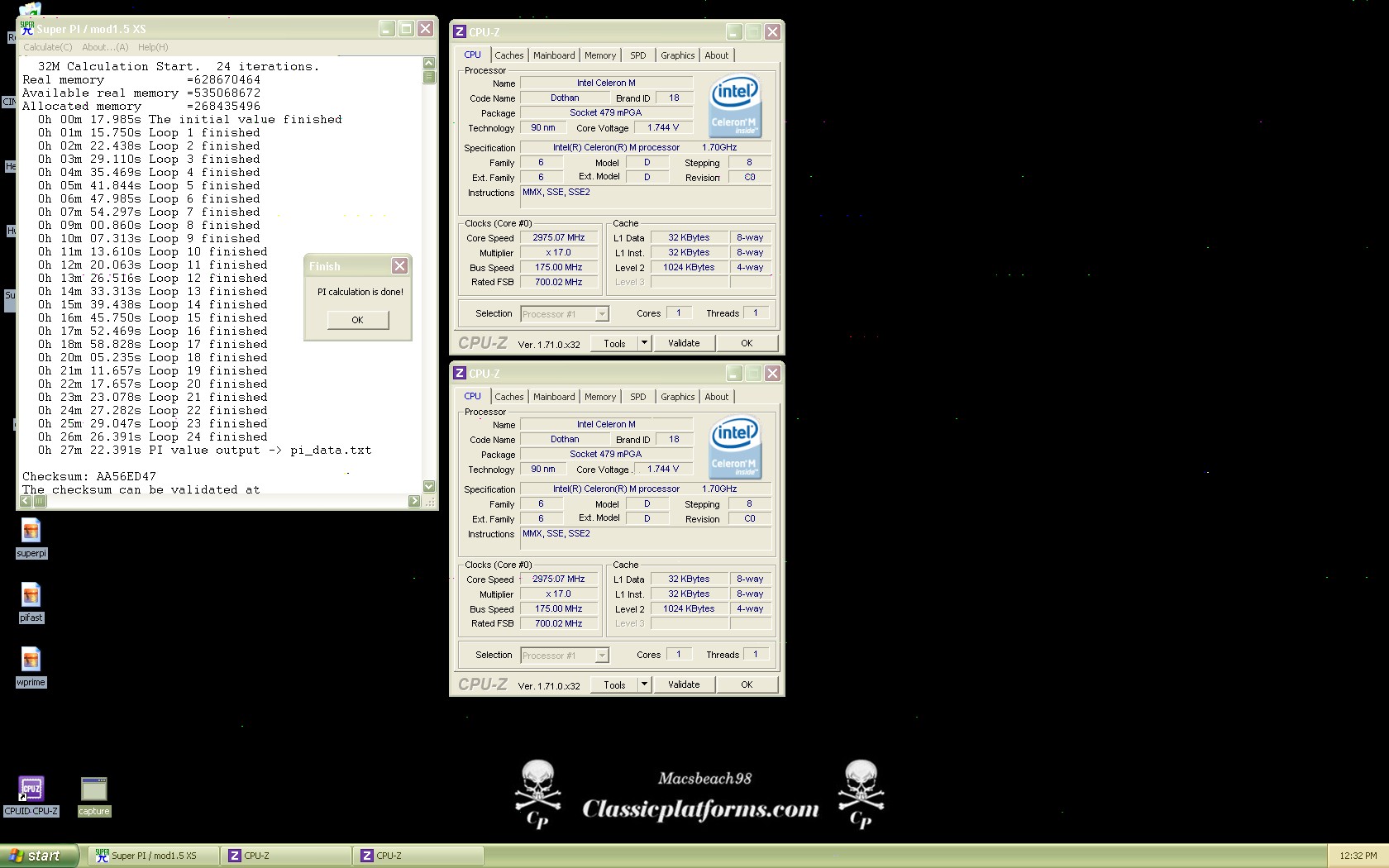Switch to Graphics tab in top CPU-Z

click(x=678, y=55)
